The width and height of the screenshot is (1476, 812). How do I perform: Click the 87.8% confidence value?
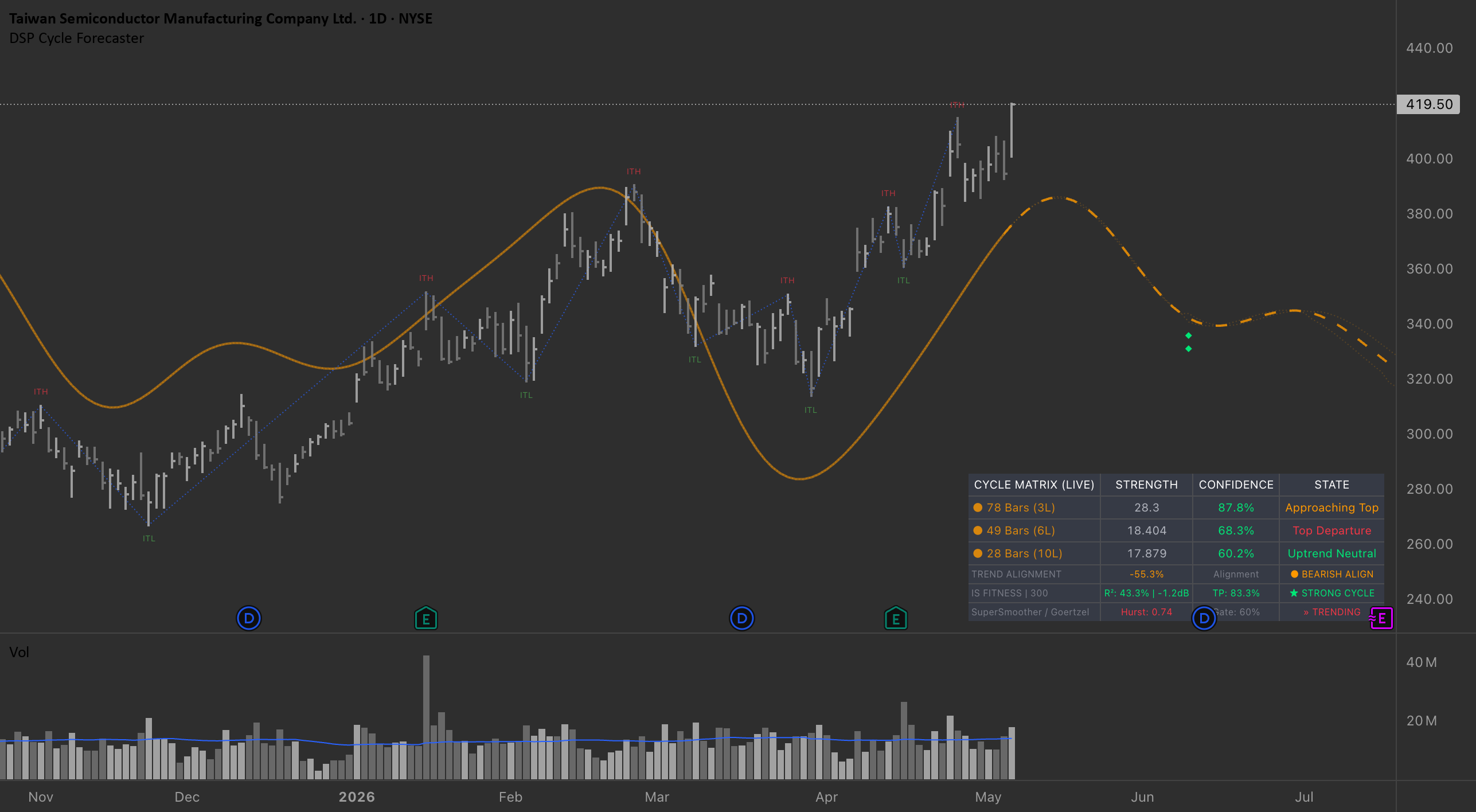point(1236,507)
